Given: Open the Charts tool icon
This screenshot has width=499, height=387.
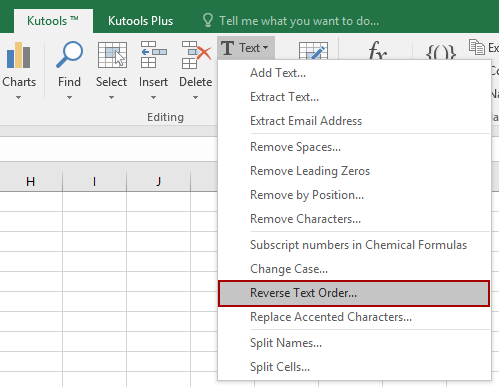Looking at the screenshot, I should click(19, 55).
